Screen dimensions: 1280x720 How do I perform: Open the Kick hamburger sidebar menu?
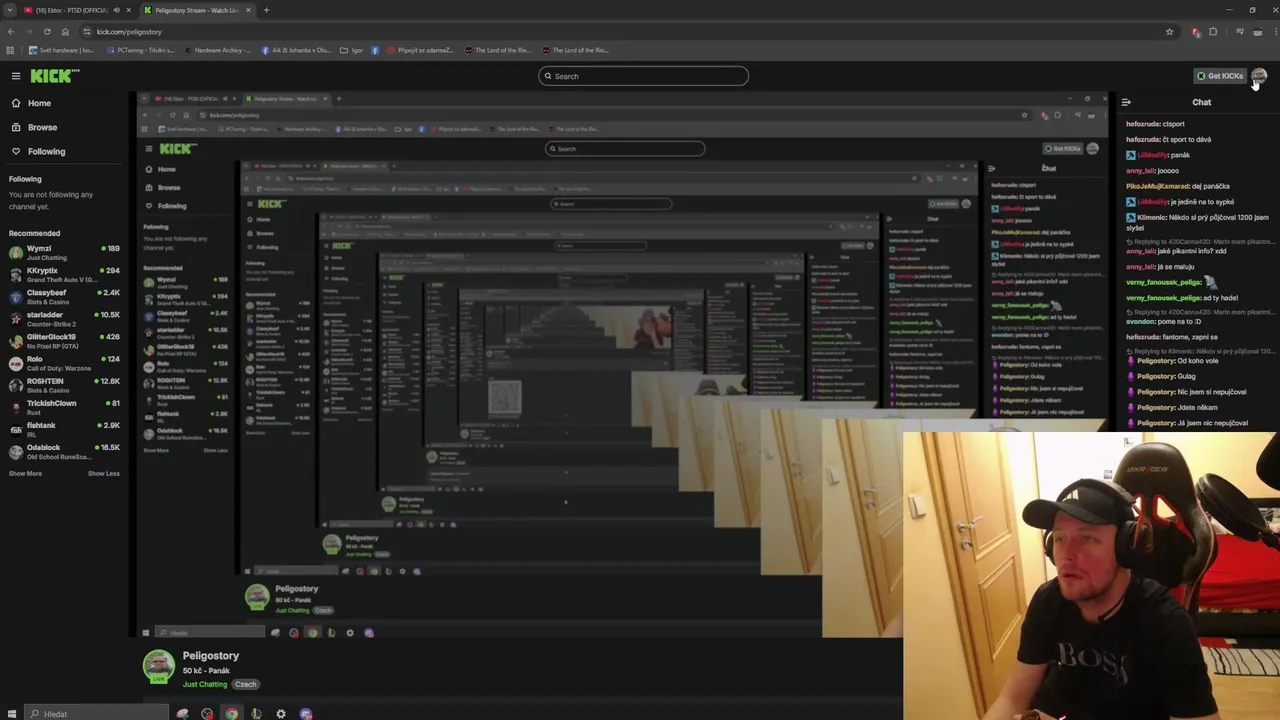(15, 76)
